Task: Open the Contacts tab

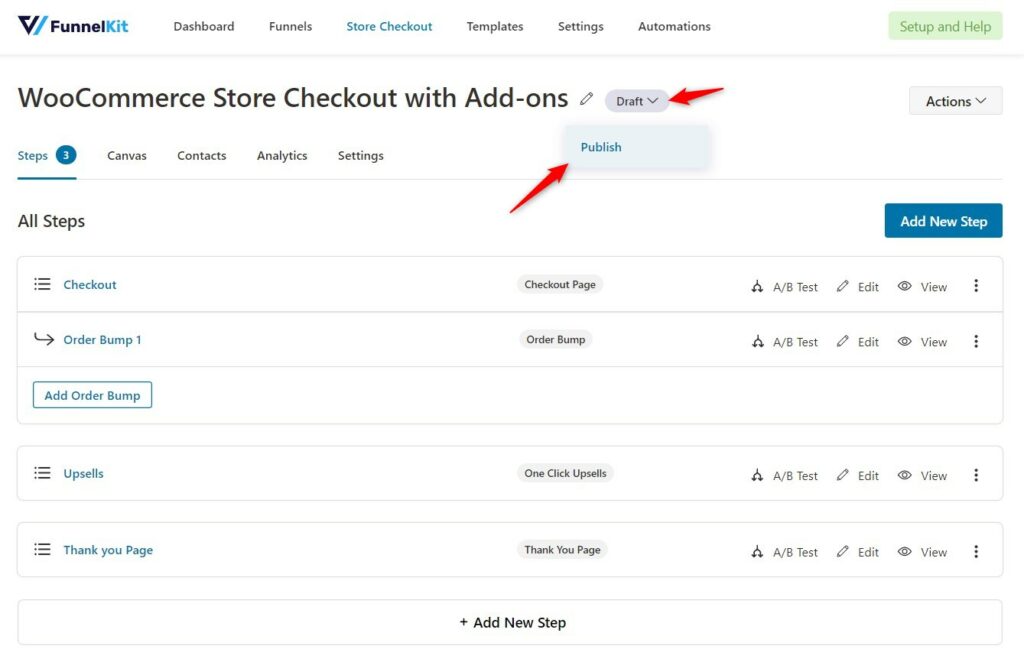Action: click(202, 155)
